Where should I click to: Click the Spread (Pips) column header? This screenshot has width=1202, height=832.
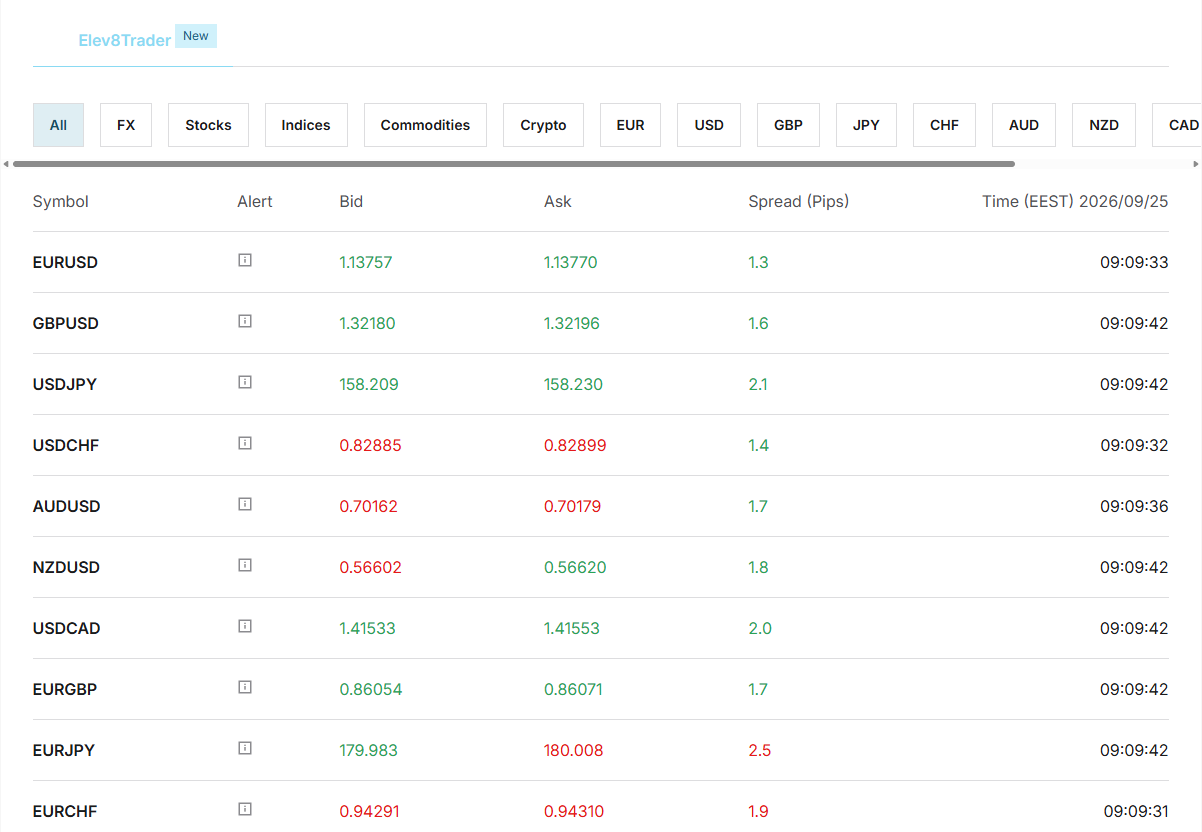coord(798,201)
